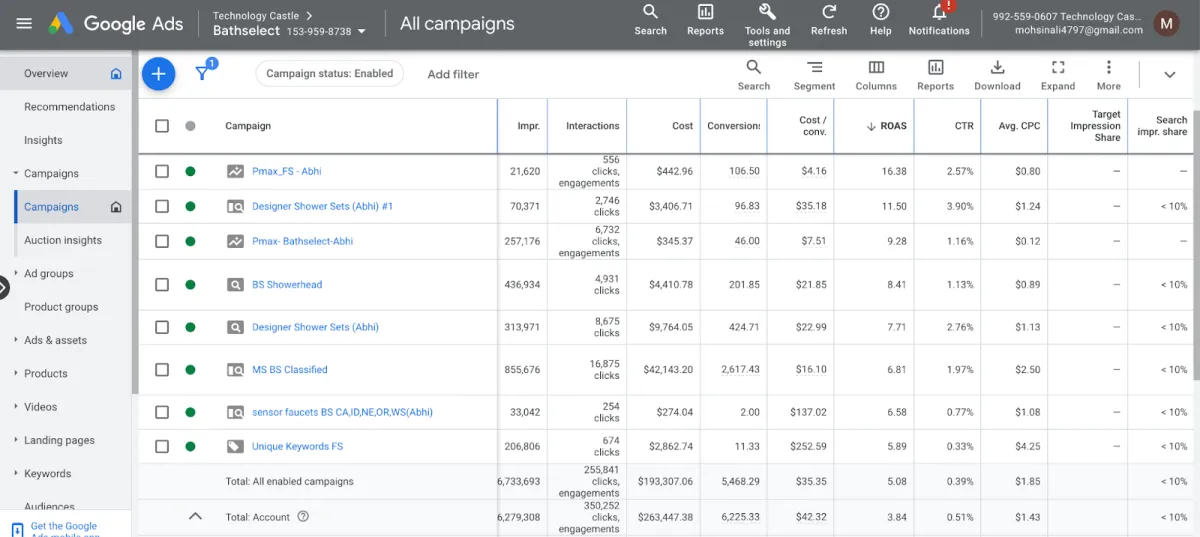Sort by ROAS column header

(x=893, y=126)
